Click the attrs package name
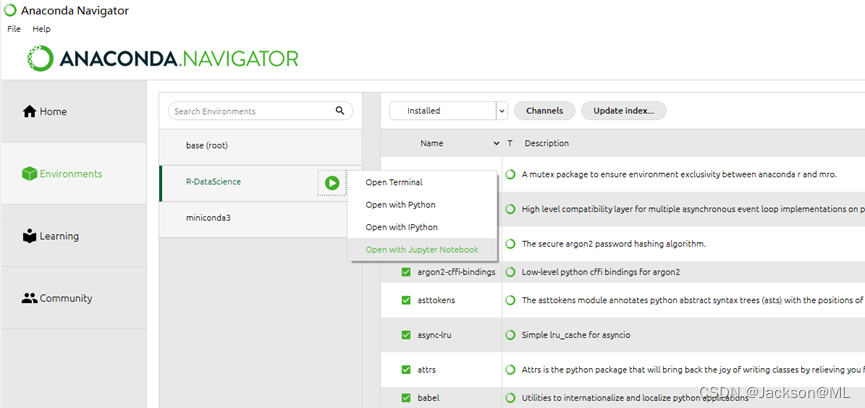This screenshot has width=865, height=408. [x=426, y=369]
